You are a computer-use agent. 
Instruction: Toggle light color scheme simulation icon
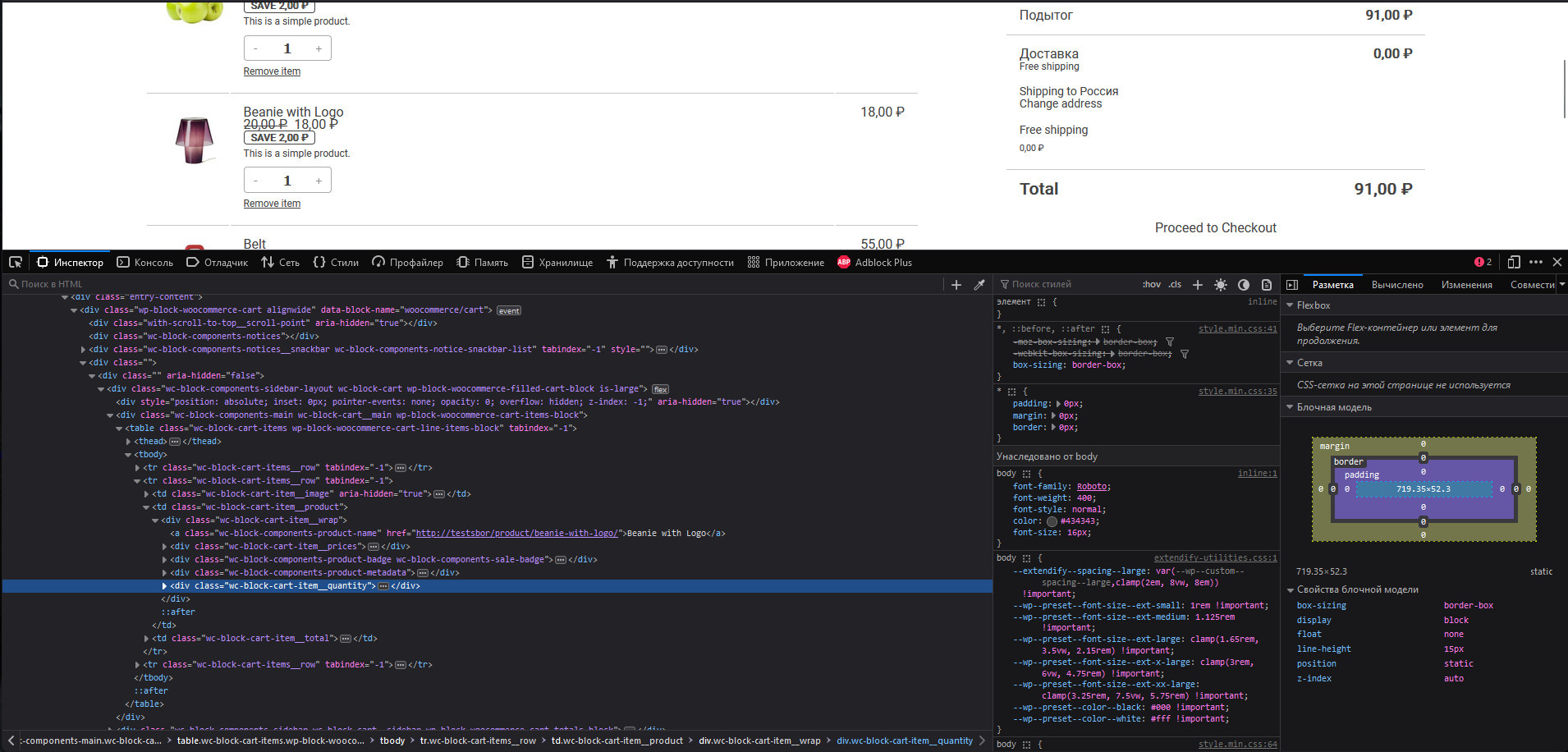(x=1221, y=285)
